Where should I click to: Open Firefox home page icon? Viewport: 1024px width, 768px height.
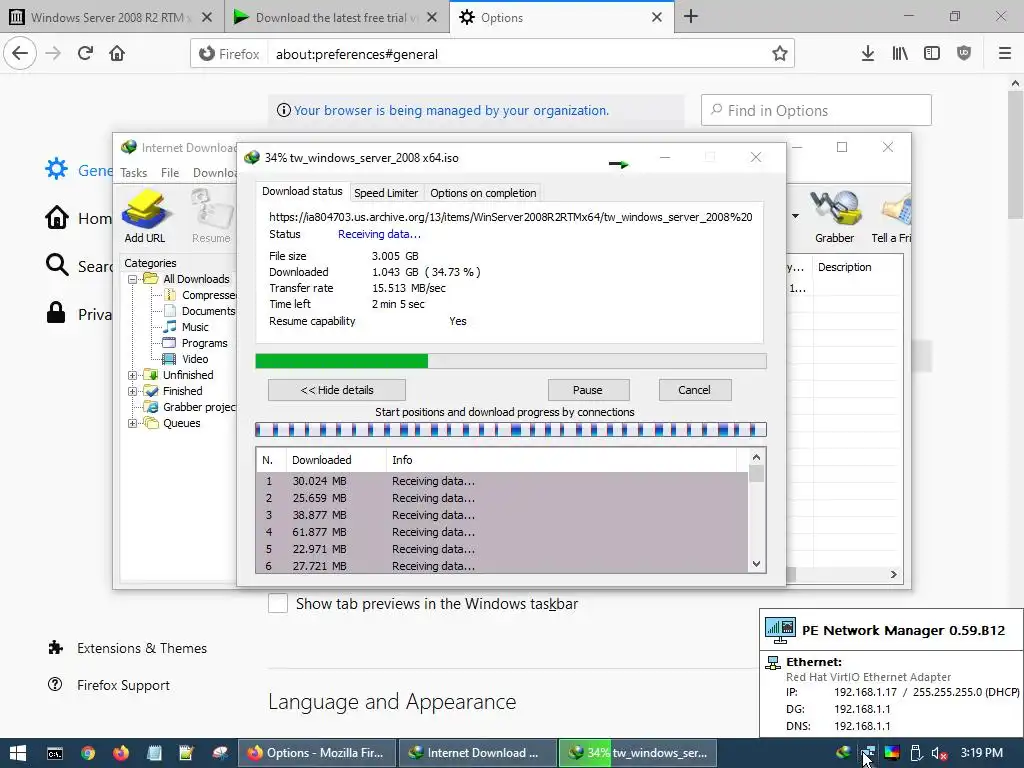(x=117, y=54)
